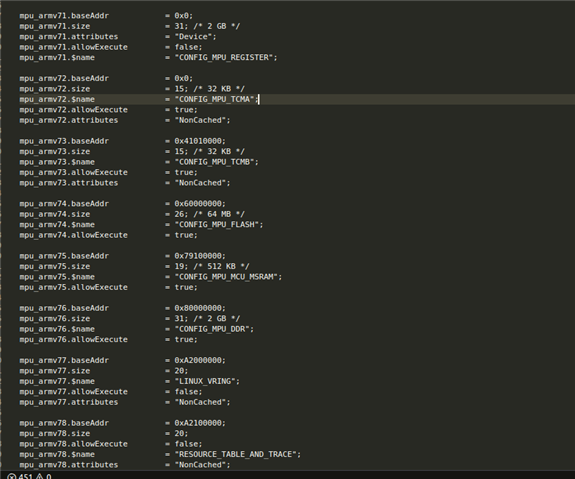The image size is (575, 479).
Task: Click "NonCached" value of mpu_armv78.attributes
Action: [202, 465]
